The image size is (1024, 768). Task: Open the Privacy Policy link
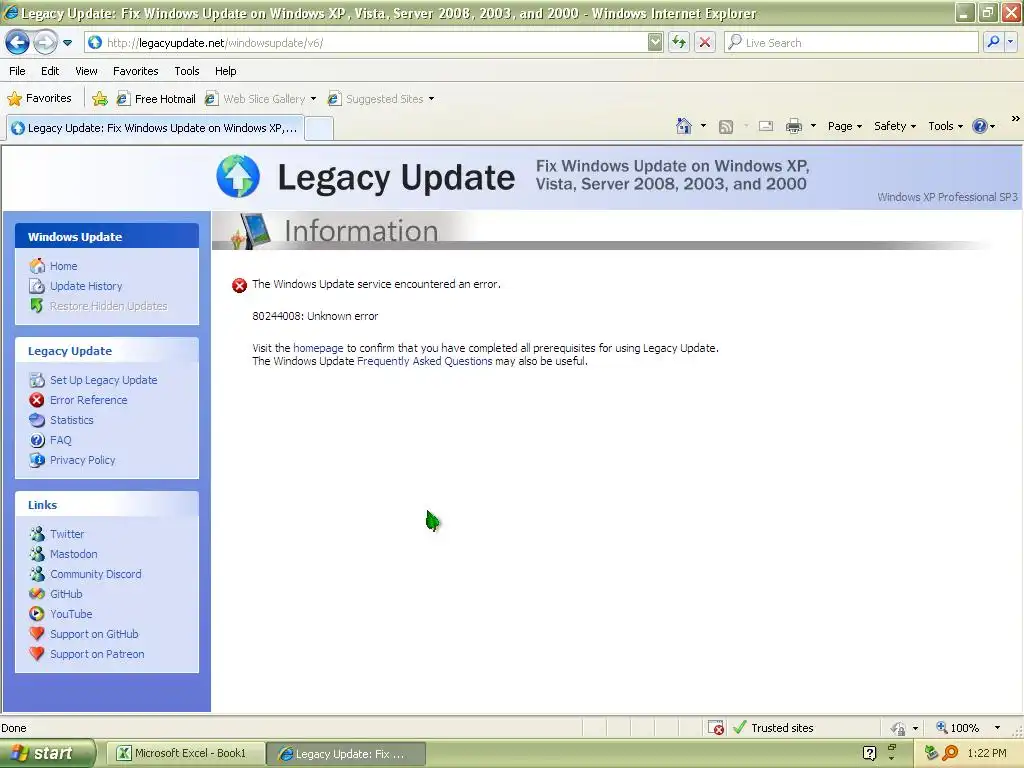click(82, 460)
